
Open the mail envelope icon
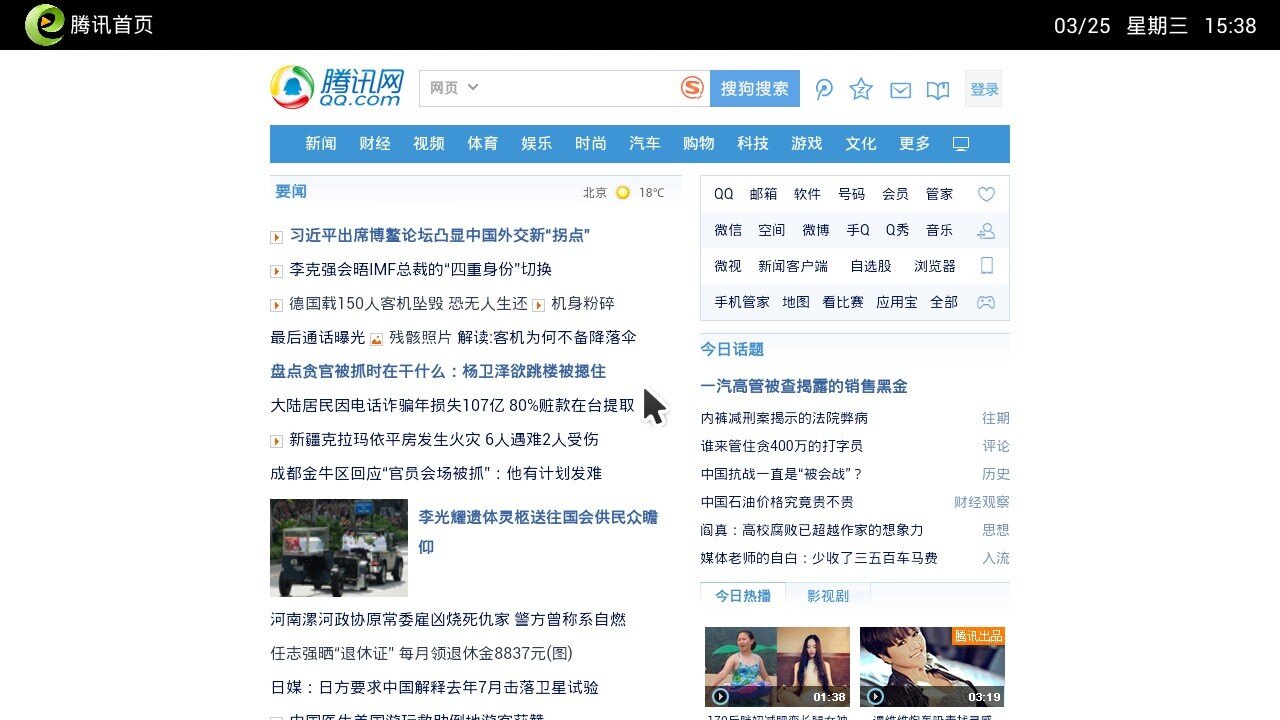[900, 90]
